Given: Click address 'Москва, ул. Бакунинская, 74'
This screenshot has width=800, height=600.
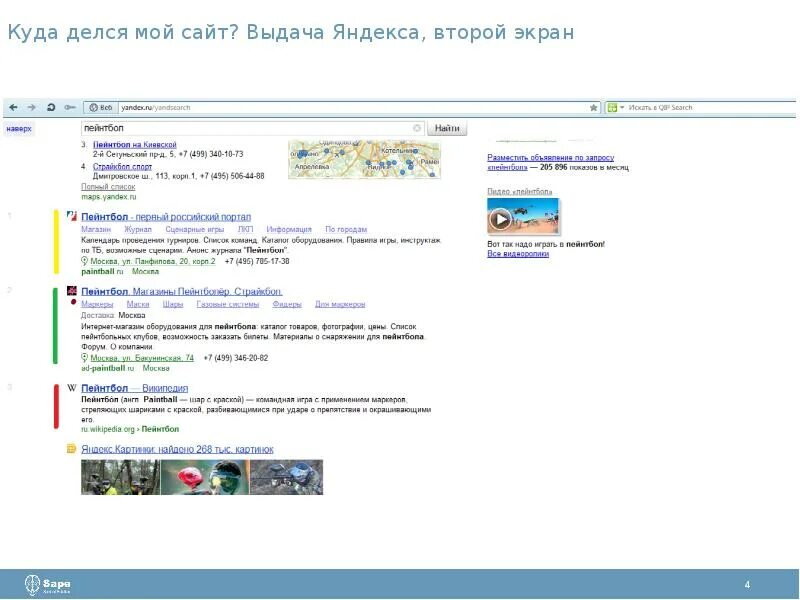Looking at the screenshot, I should click(x=142, y=358).
